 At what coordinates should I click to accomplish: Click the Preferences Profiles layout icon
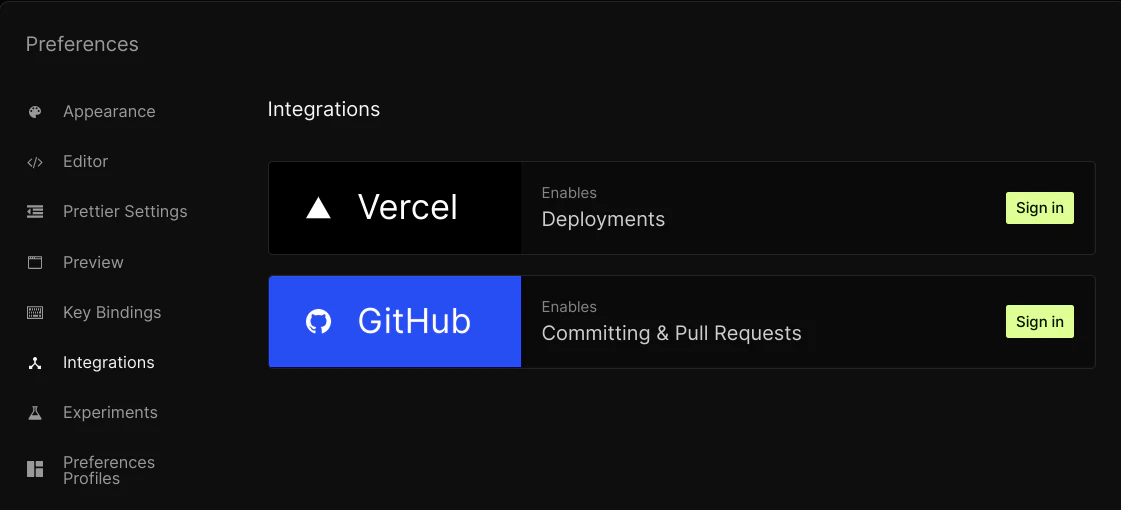tap(35, 470)
